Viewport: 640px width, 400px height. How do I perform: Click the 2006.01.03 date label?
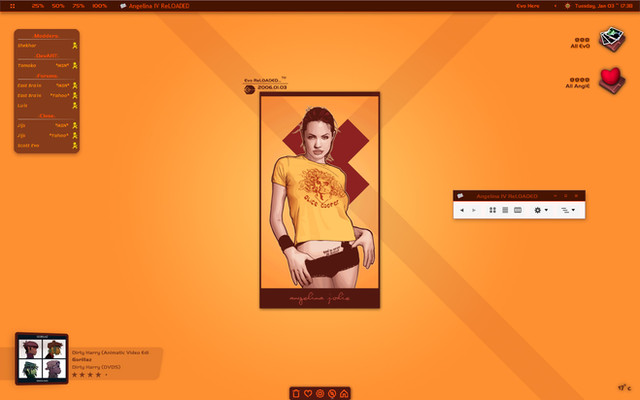point(272,87)
